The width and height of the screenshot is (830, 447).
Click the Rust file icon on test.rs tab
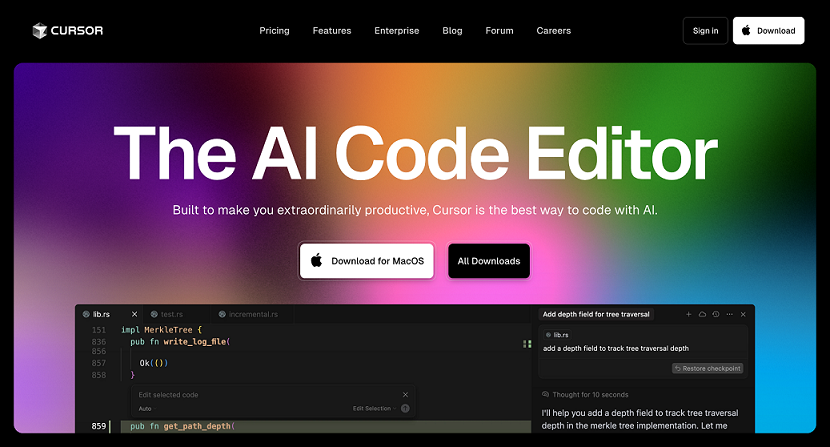[x=154, y=314]
